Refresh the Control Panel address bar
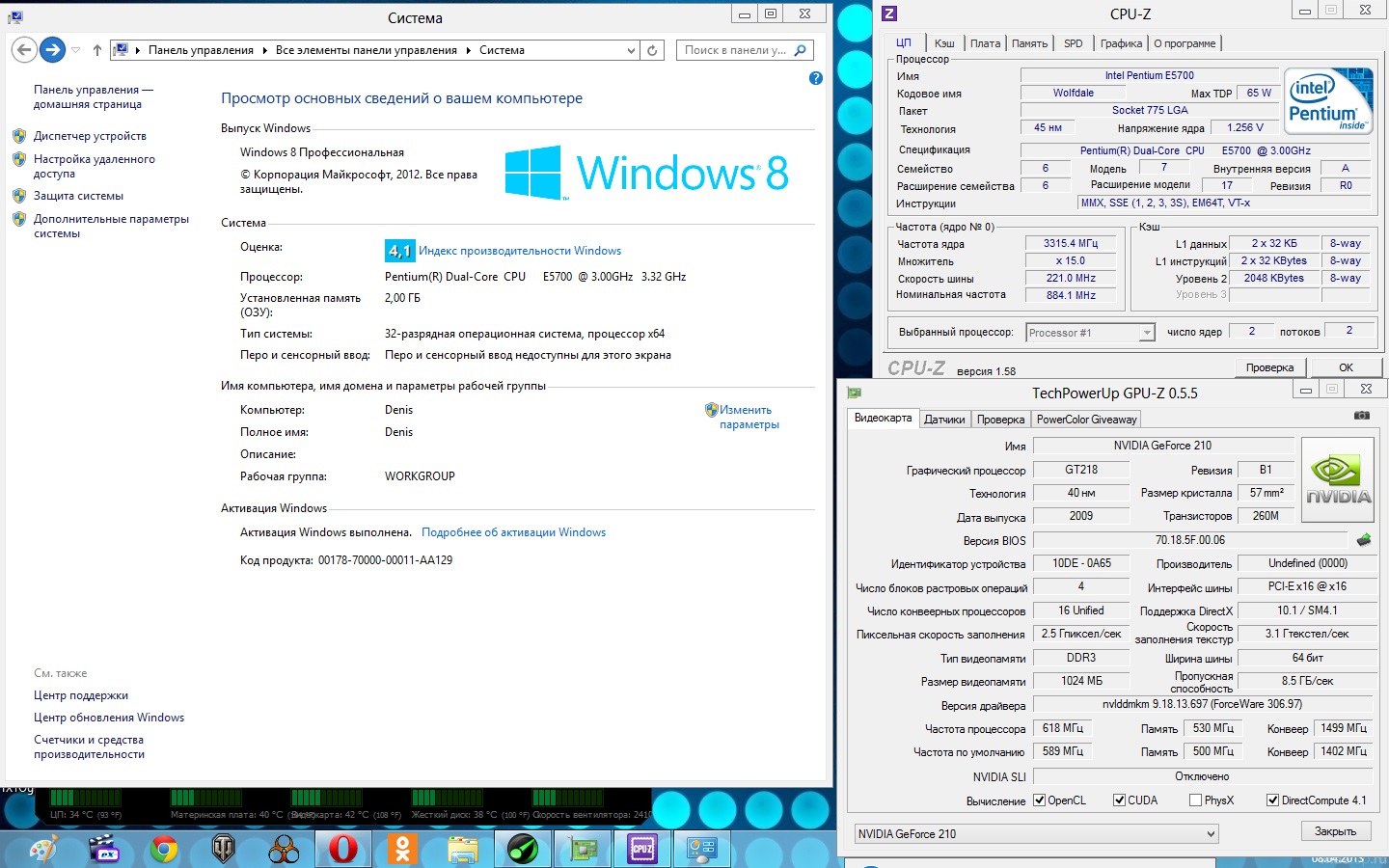 click(x=652, y=50)
